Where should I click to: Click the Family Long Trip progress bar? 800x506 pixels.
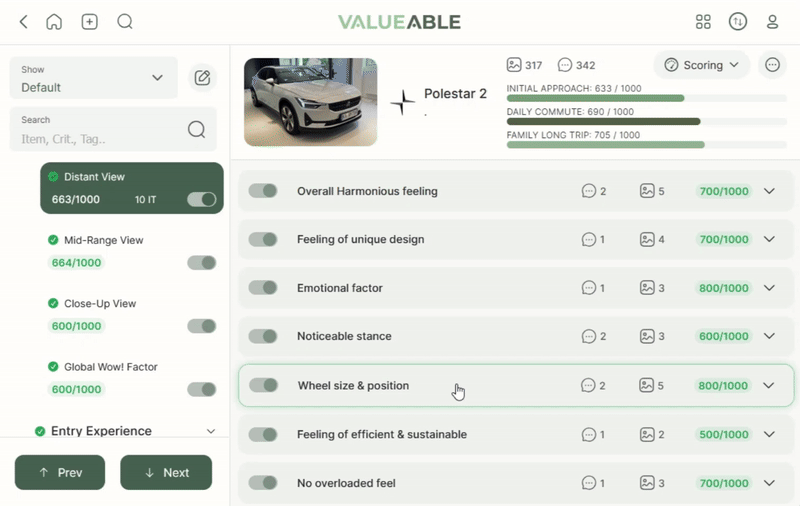(646, 145)
